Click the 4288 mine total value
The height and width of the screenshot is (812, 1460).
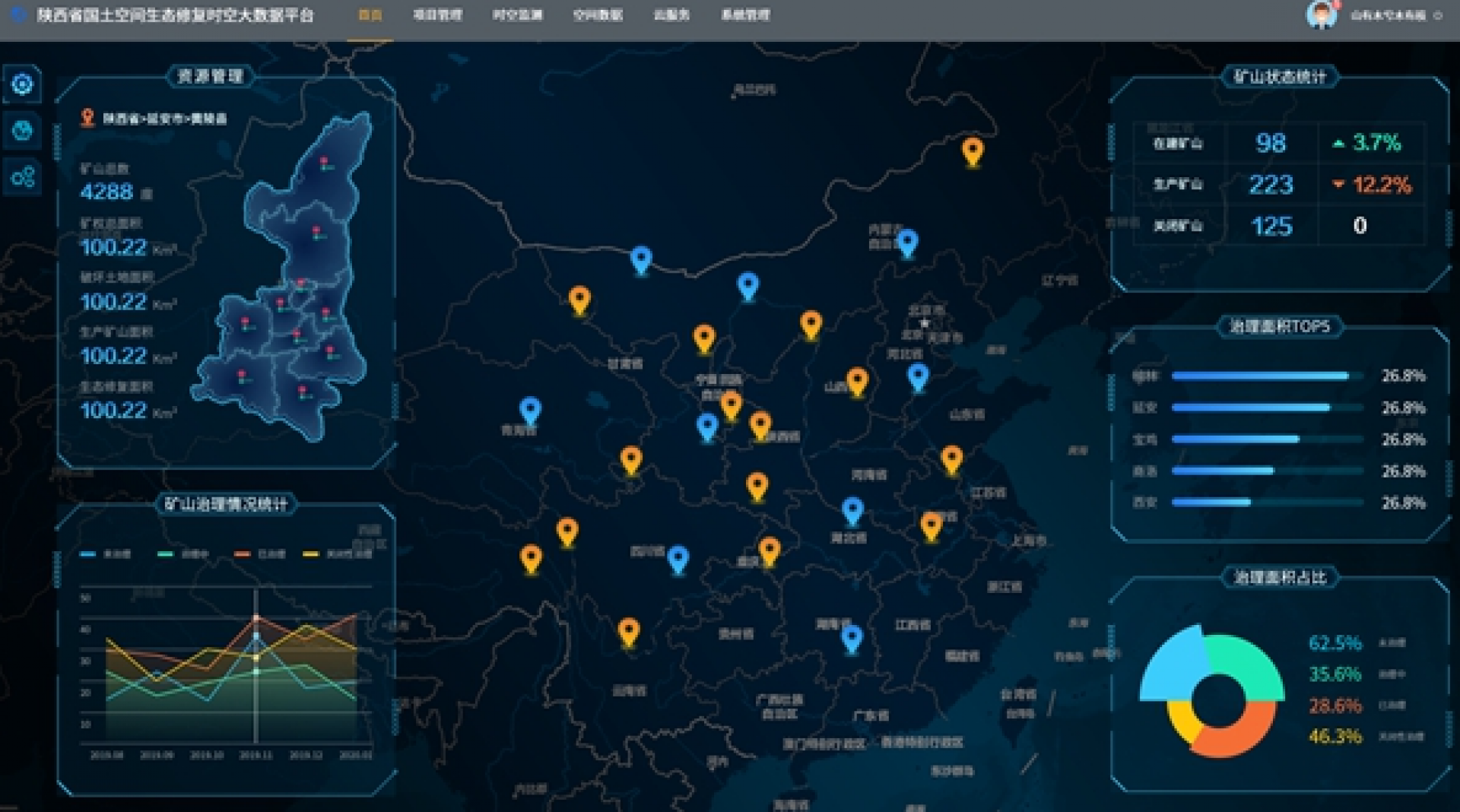(106, 192)
